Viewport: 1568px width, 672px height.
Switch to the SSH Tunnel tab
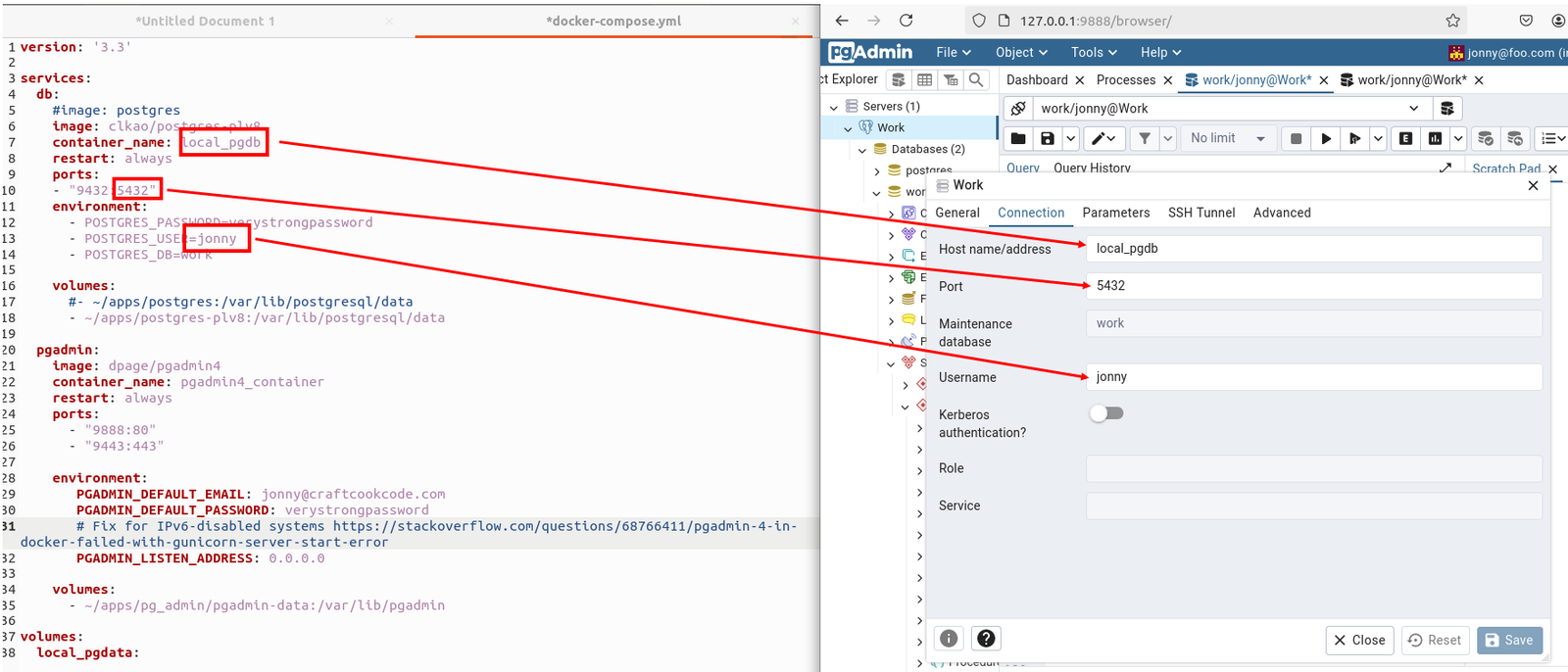[x=1201, y=213]
